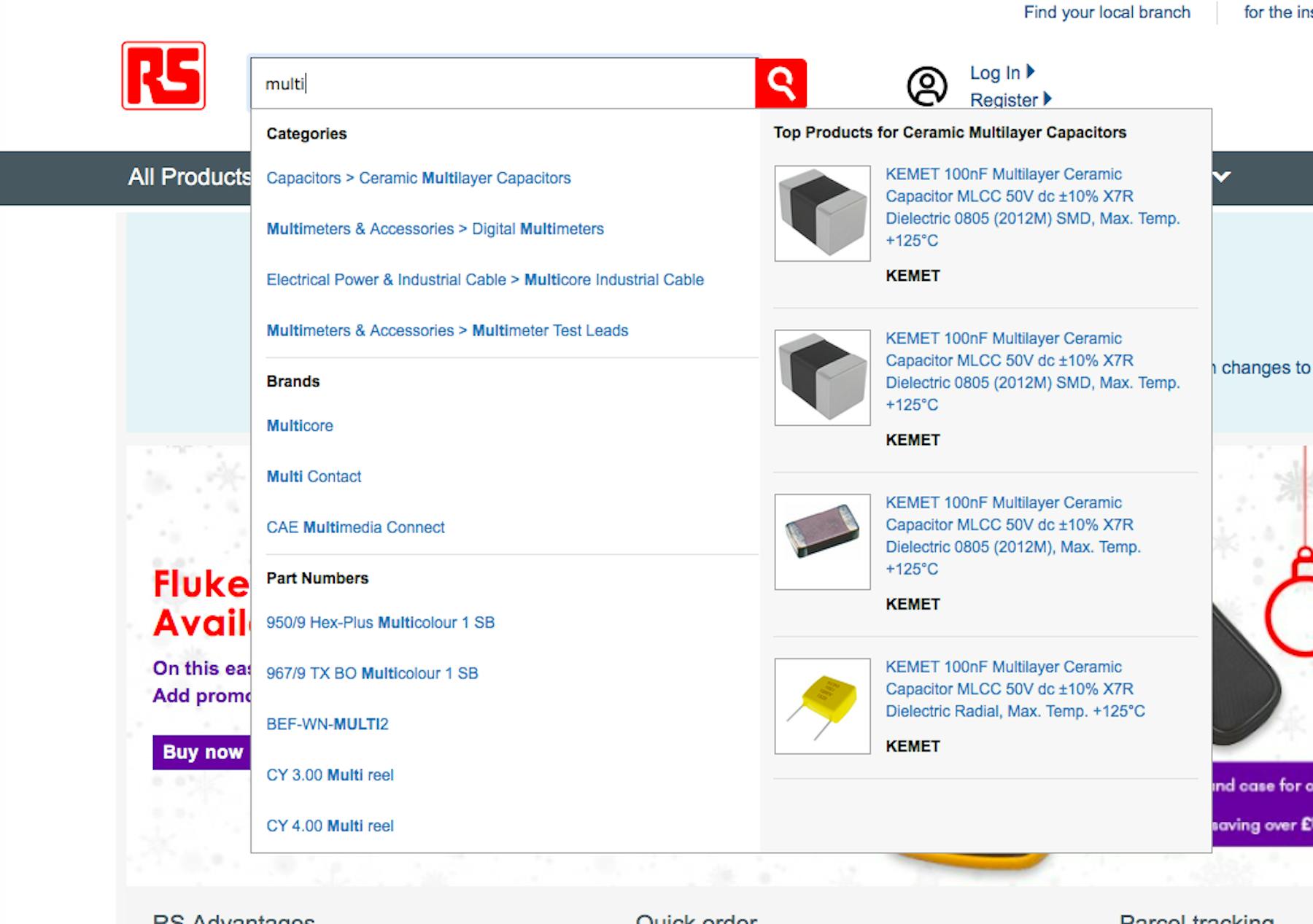
Task: Click the KEMET brand label under the radial capacitor
Action: tap(913, 746)
